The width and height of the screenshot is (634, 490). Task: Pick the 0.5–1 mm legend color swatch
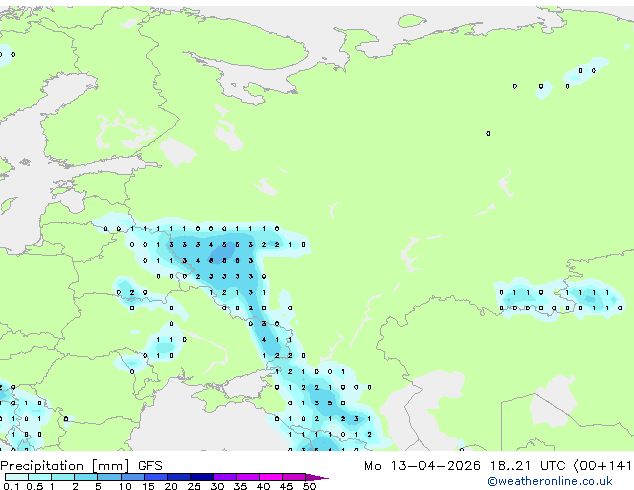click(x=40, y=477)
